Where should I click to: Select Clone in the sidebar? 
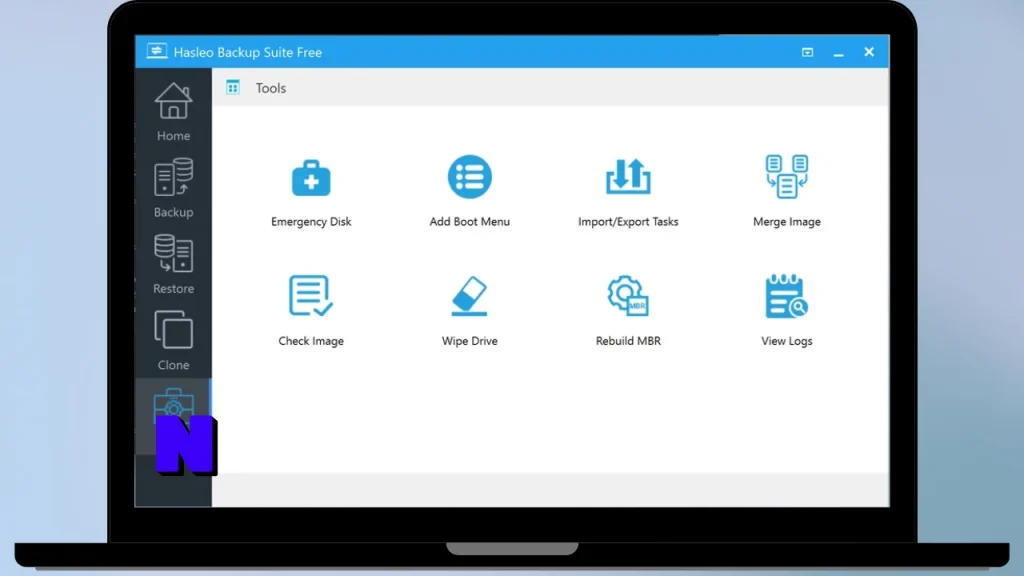(x=173, y=341)
